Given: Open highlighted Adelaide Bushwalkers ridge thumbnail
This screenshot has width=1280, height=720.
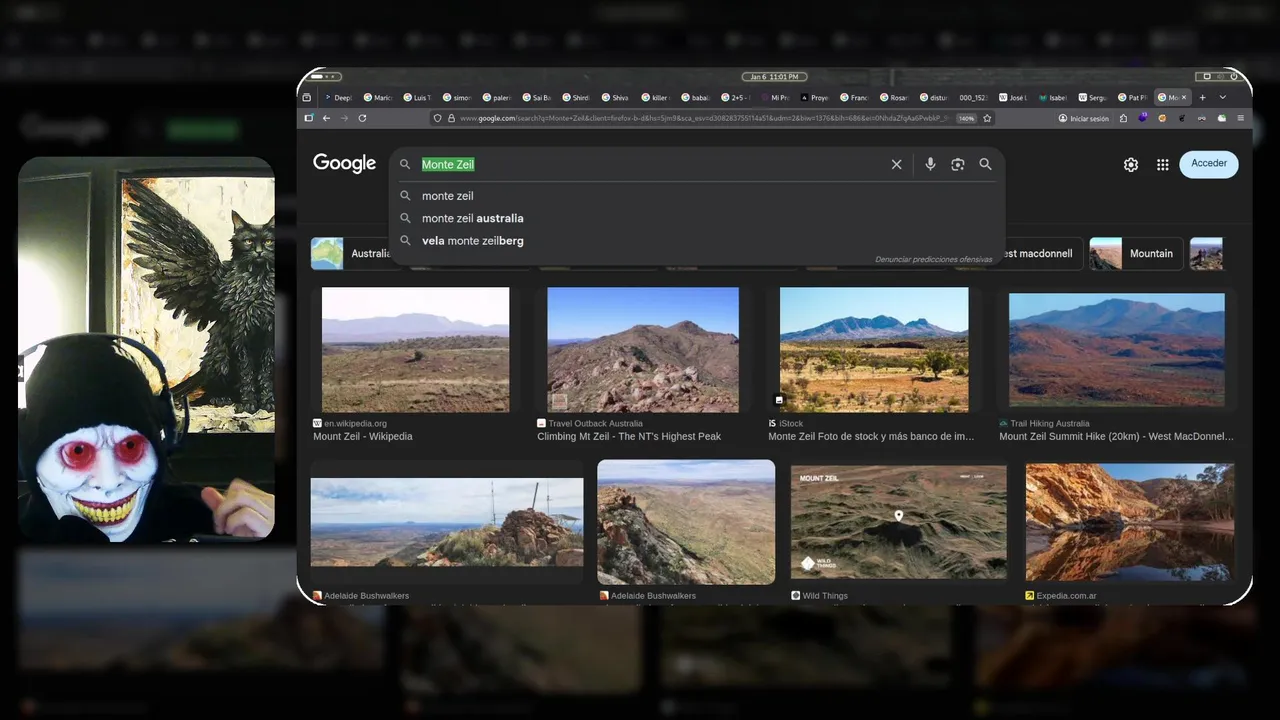Looking at the screenshot, I should pos(686,522).
